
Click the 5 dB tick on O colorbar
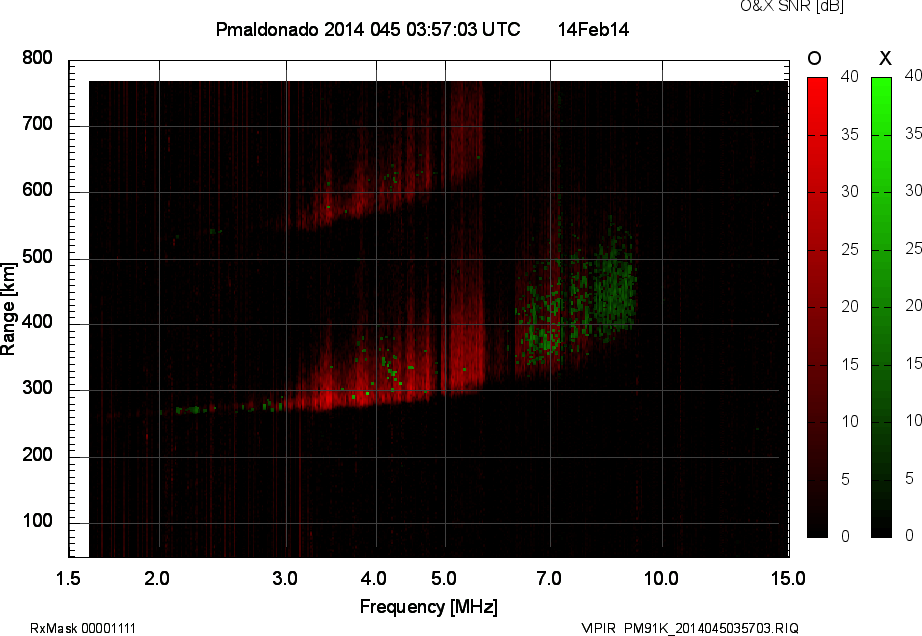pyautogui.click(x=846, y=479)
